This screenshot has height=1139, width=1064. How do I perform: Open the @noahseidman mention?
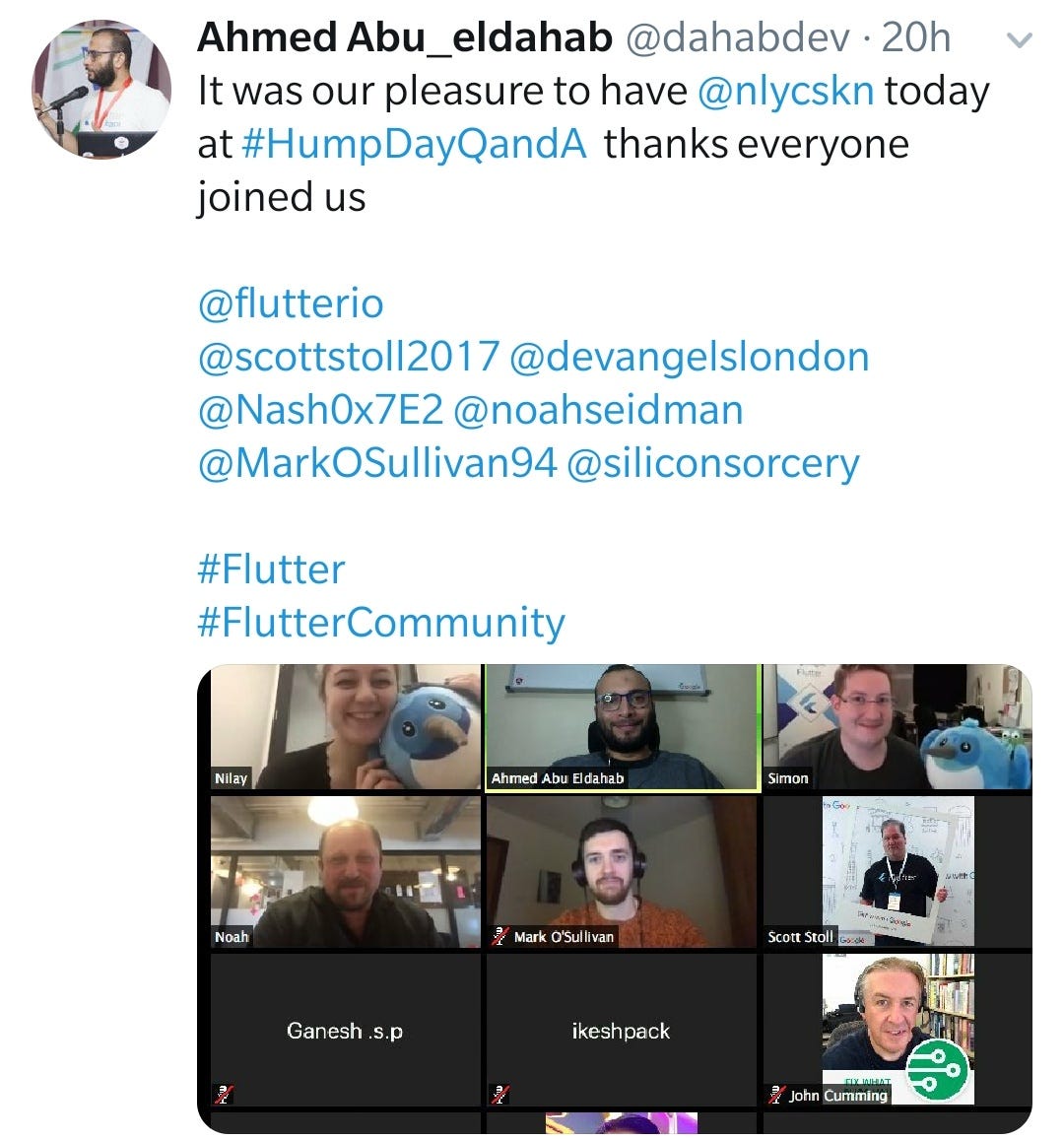point(598,410)
